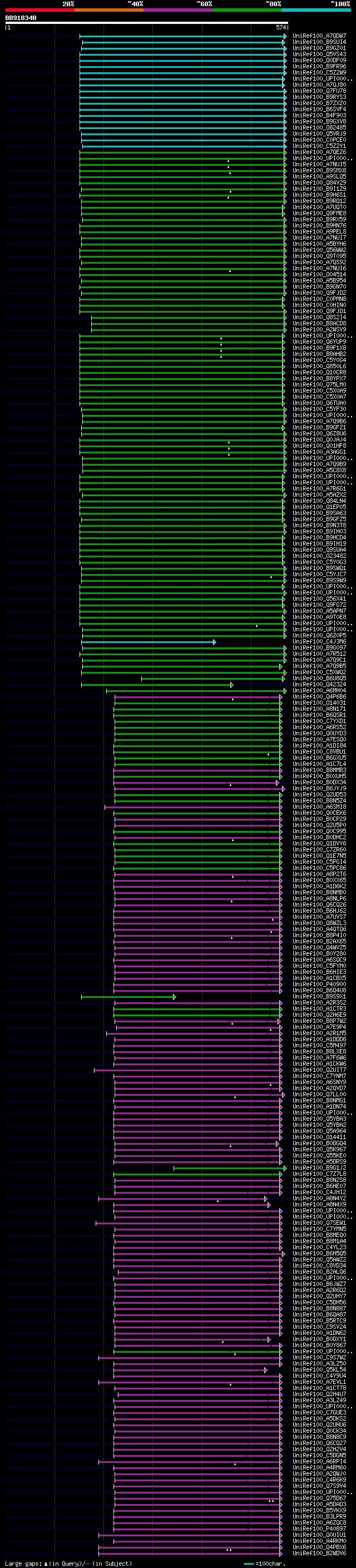Open hit UniRef100_A8P2T6
This screenshot has width=356, height=1568.
pos(319,874)
